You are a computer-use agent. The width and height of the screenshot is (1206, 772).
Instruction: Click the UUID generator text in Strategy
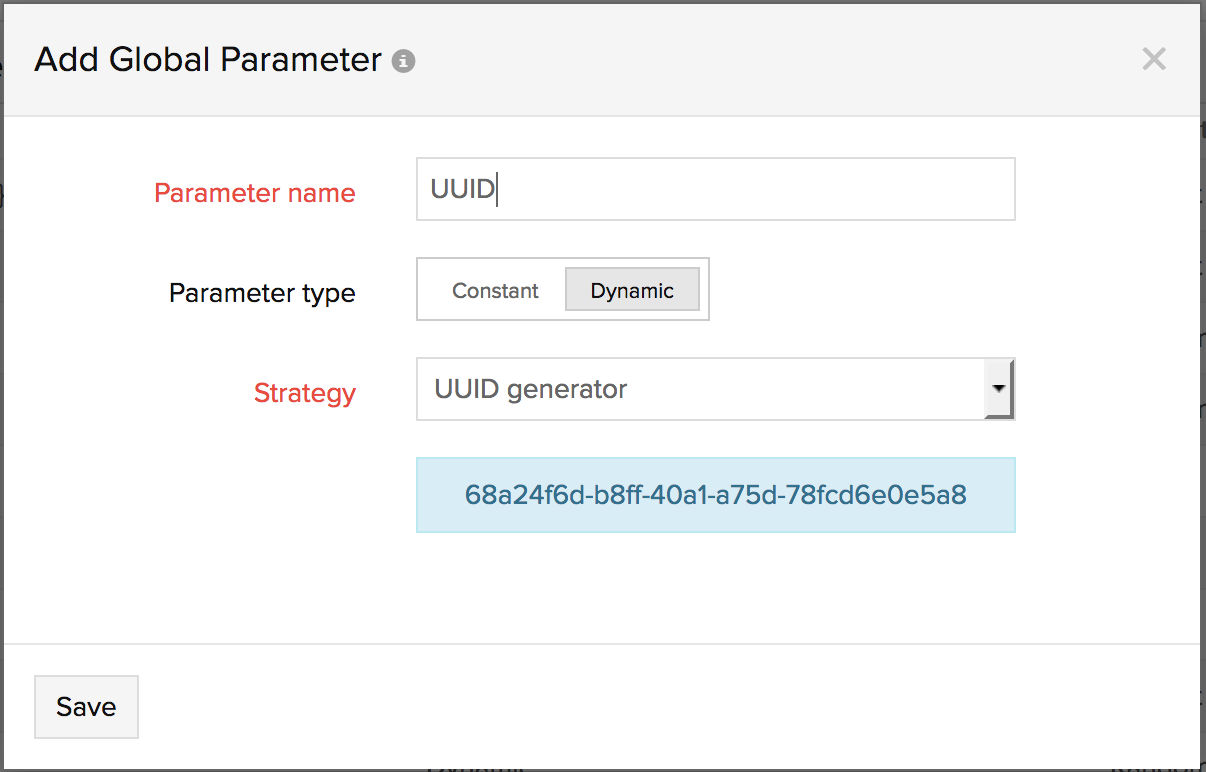[530, 389]
